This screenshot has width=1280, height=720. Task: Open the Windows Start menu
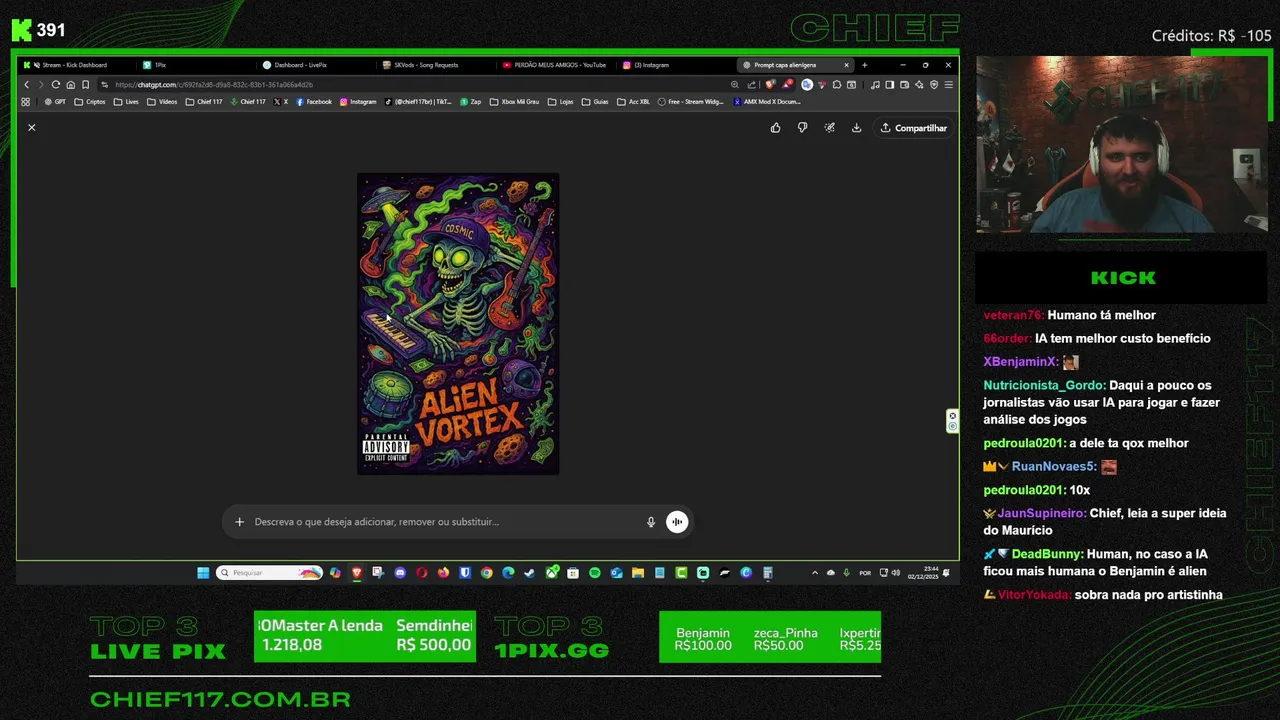[x=203, y=573]
